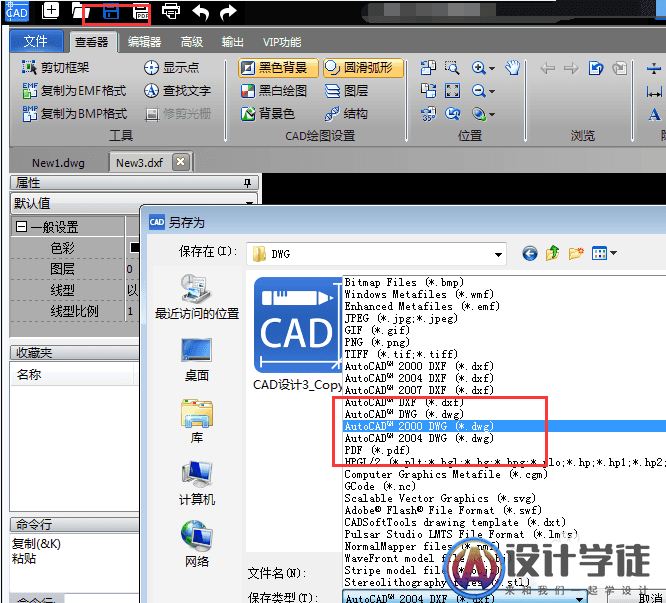Close the New3.dxf tab
The height and width of the screenshot is (603, 666).
[x=181, y=162]
